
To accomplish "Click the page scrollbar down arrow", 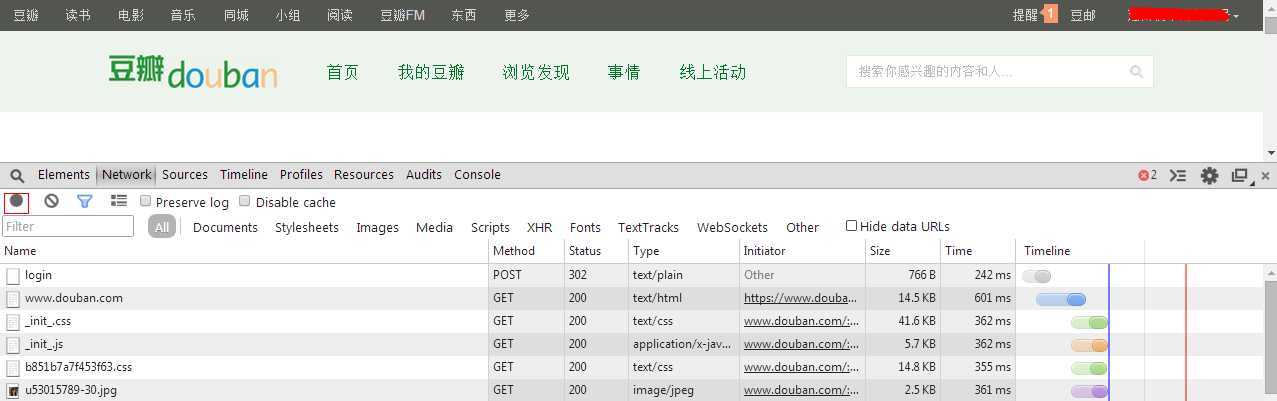I will point(1270,153).
